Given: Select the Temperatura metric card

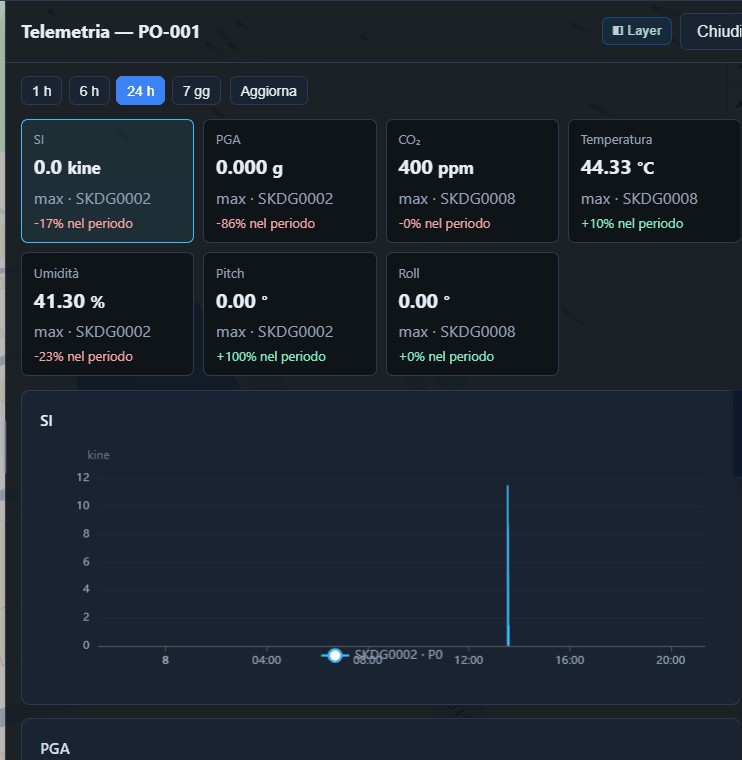Looking at the screenshot, I should 655,181.
